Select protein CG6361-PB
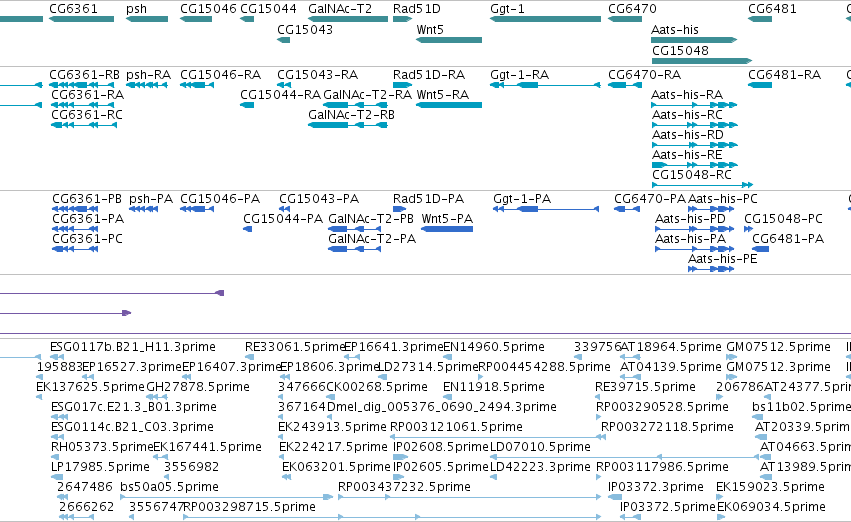Image resolution: width=851 pixels, height=522 pixels. 87,199
